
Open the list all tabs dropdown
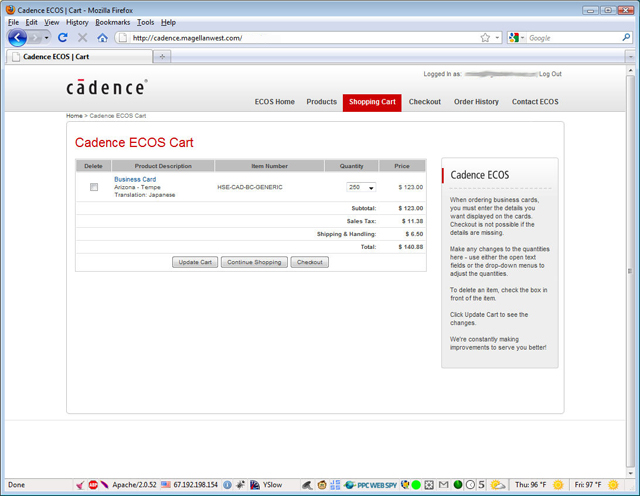[x=631, y=56]
